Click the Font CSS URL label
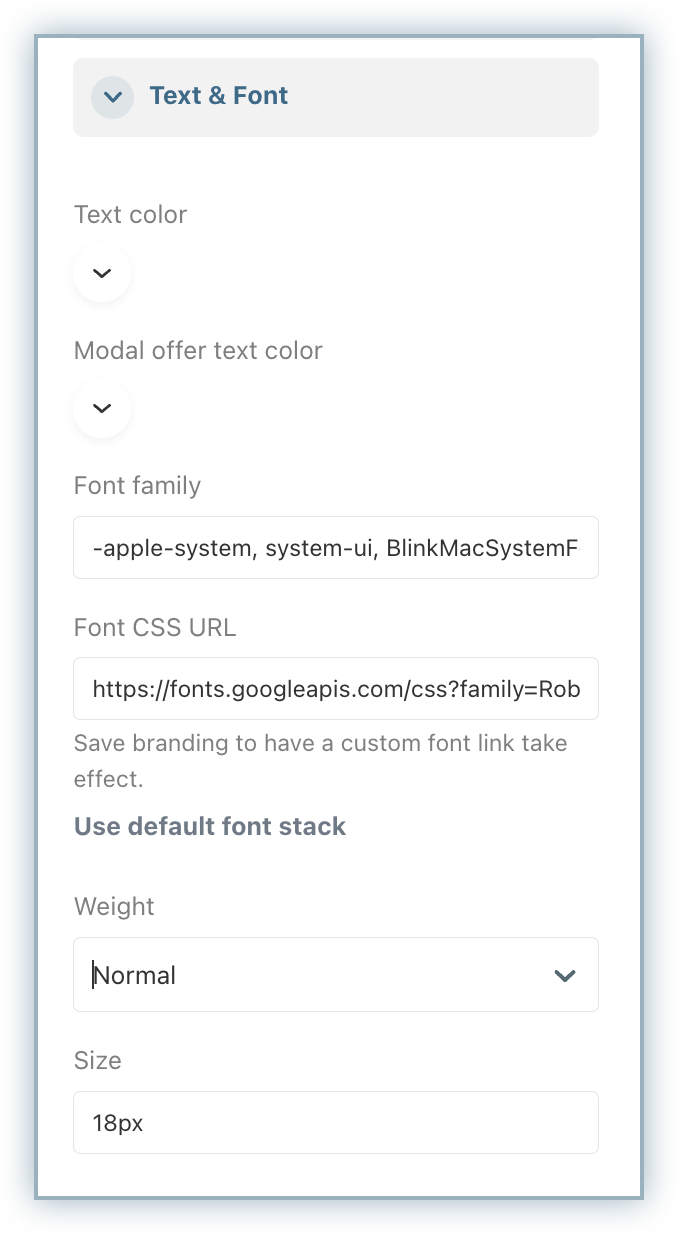The width and height of the screenshot is (678, 1234). 154,628
